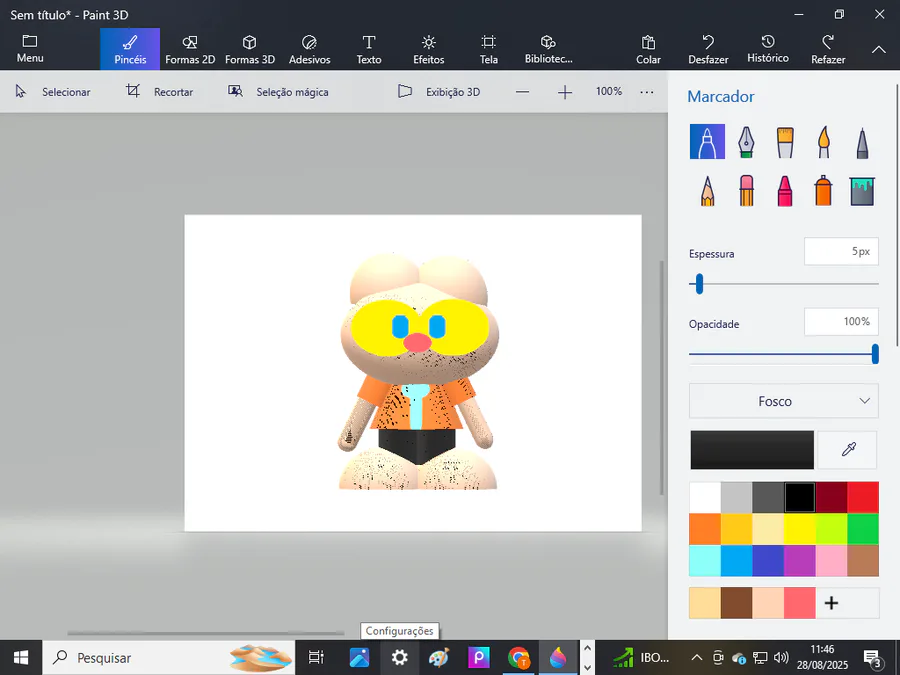
Task: Select the Oil brush tool
Action: (x=785, y=142)
